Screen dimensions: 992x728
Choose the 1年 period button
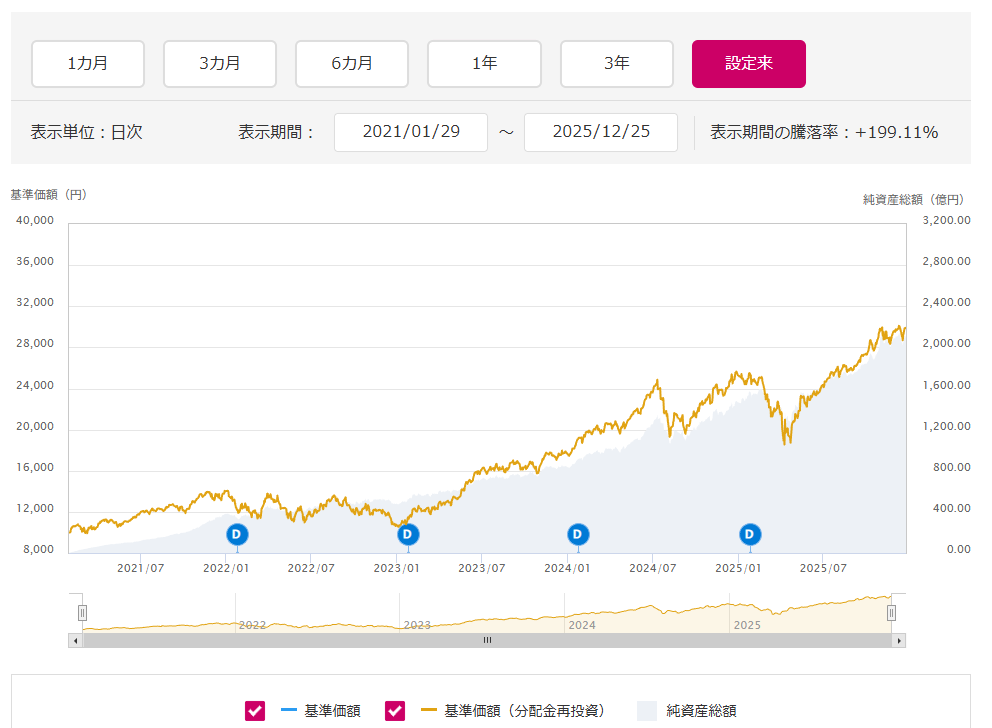pyautogui.click(x=484, y=64)
